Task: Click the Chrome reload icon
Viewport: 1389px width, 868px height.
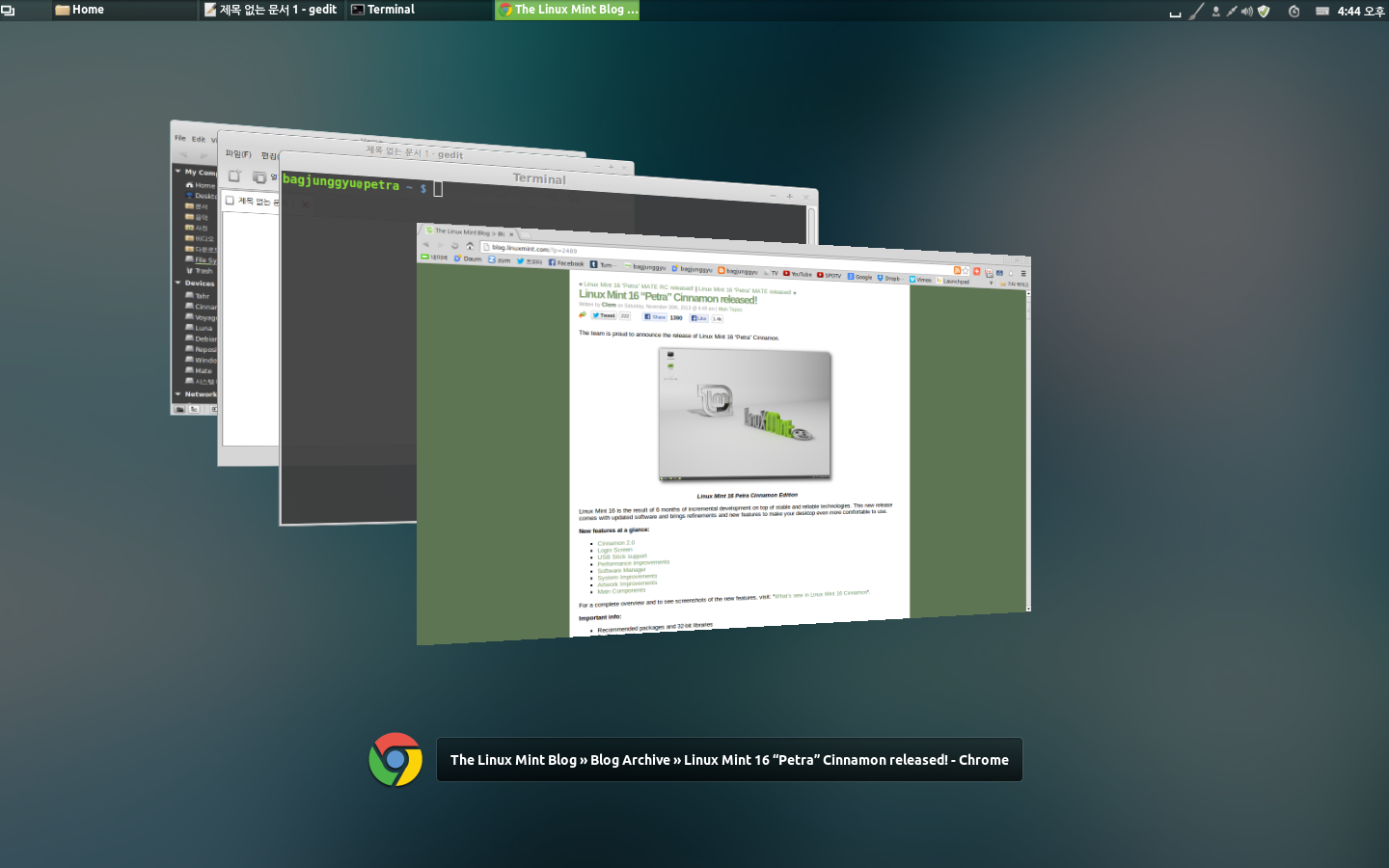Action: (x=455, y=245)
